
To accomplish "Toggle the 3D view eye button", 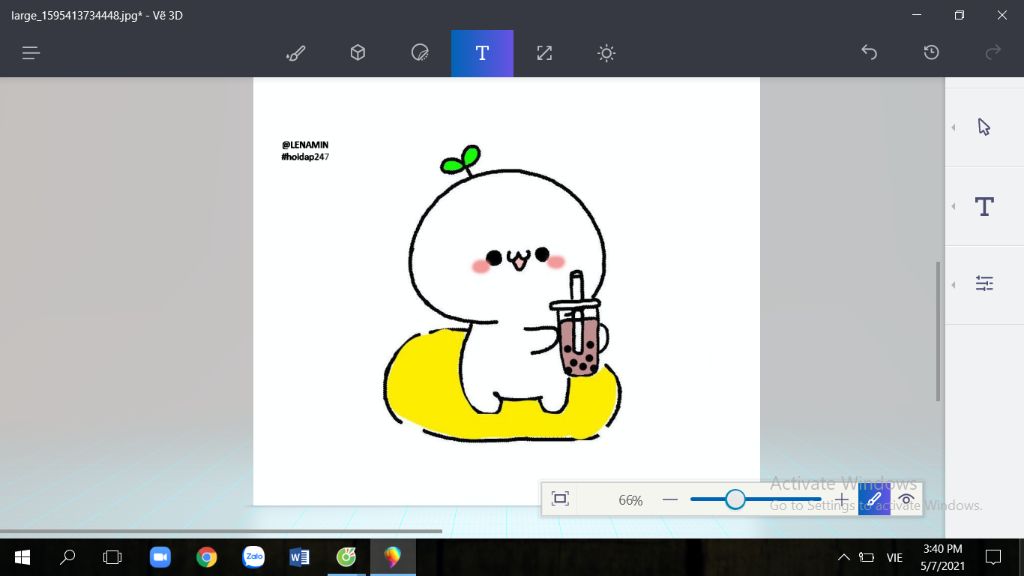I will (x=906, y=500).
